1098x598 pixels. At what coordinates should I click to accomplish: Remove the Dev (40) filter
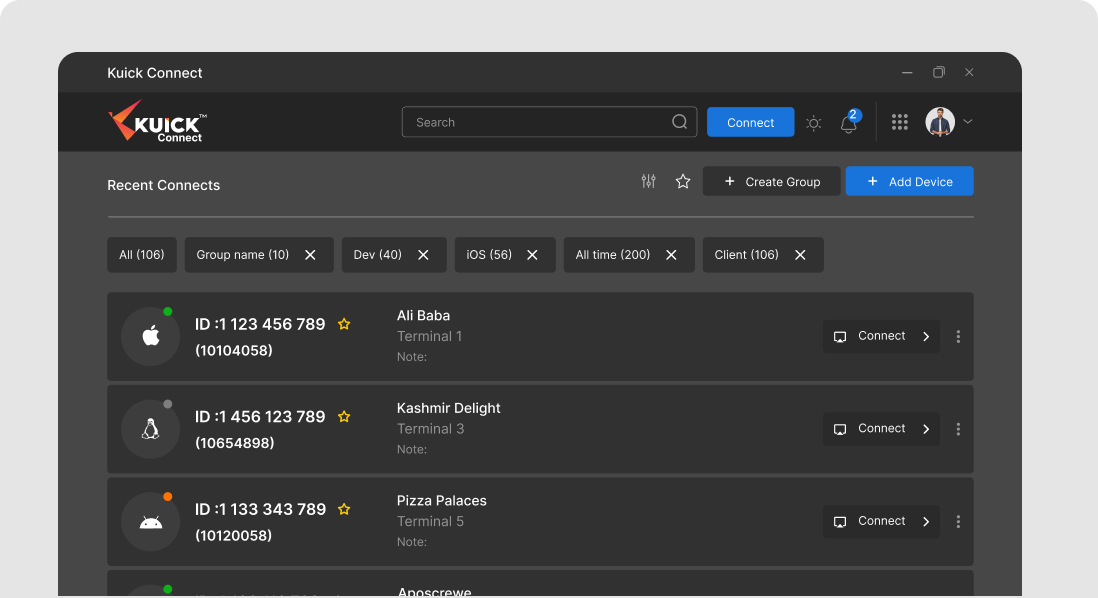(423, 255)
